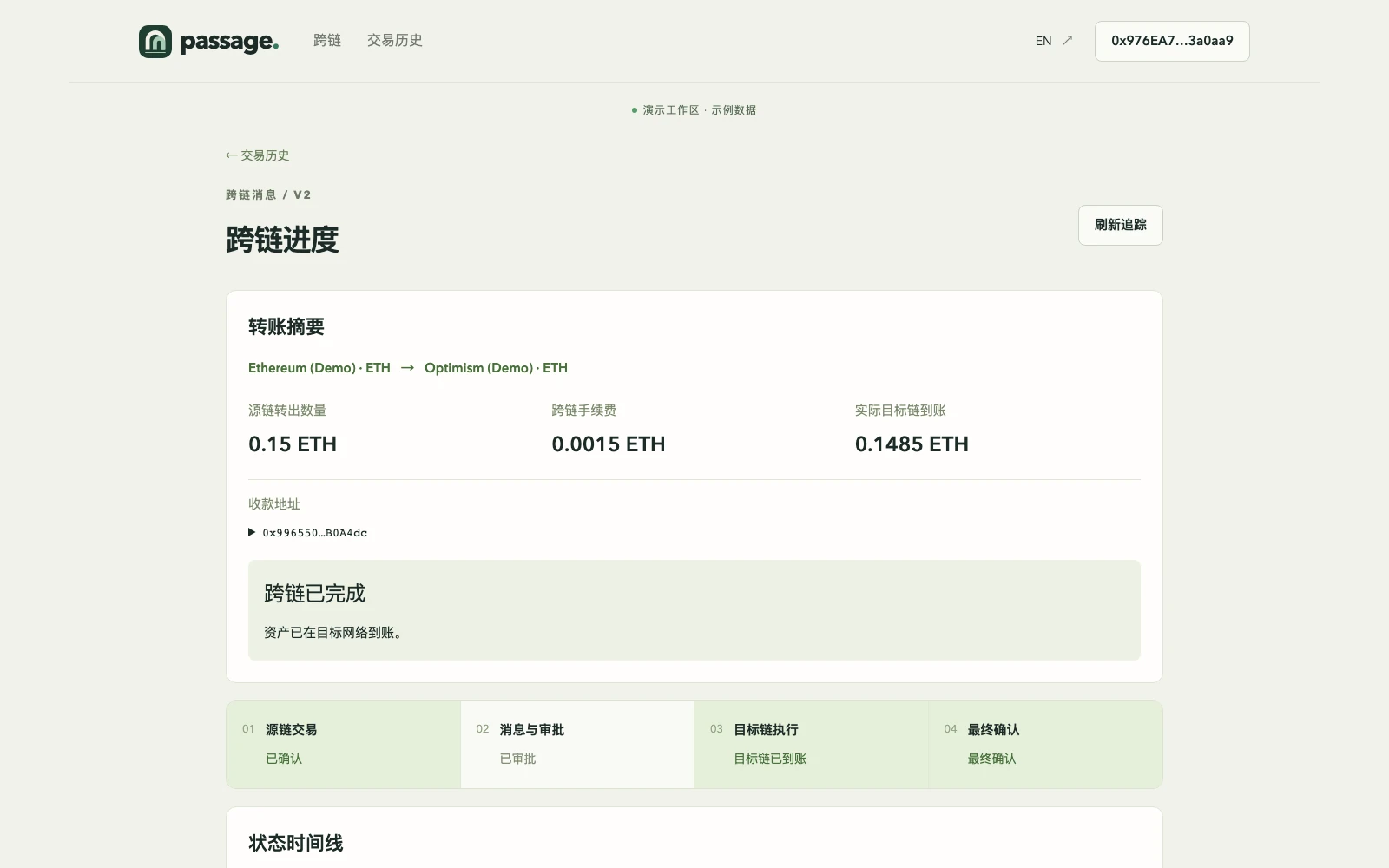Click Optimism (Demo) · ETH destination text
The height and width of the screenshot is (868, 1389).
(496, 368)
